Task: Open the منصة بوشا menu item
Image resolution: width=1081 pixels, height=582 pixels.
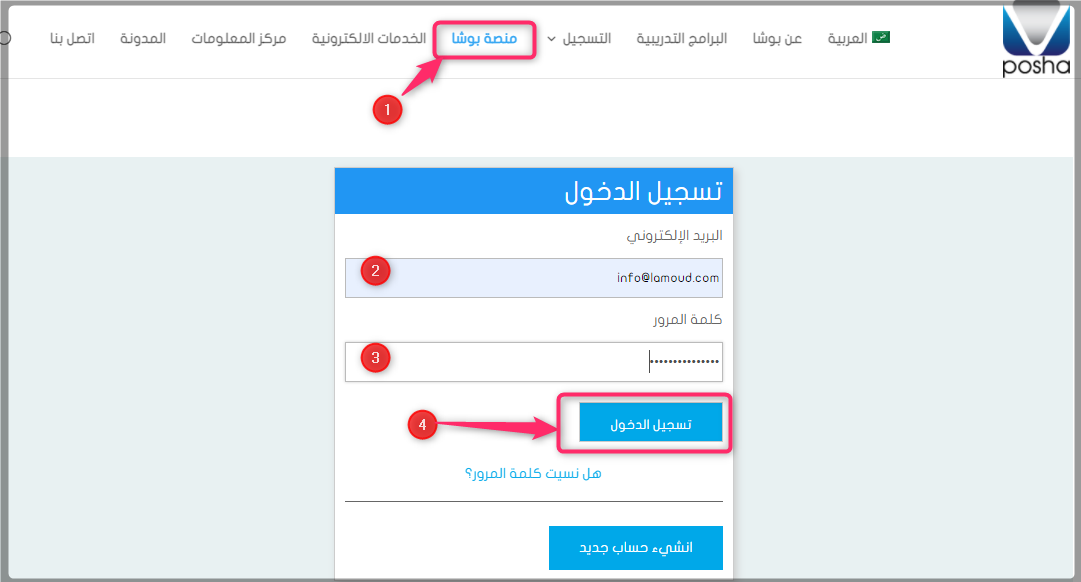Action: (x=484, y=38)
